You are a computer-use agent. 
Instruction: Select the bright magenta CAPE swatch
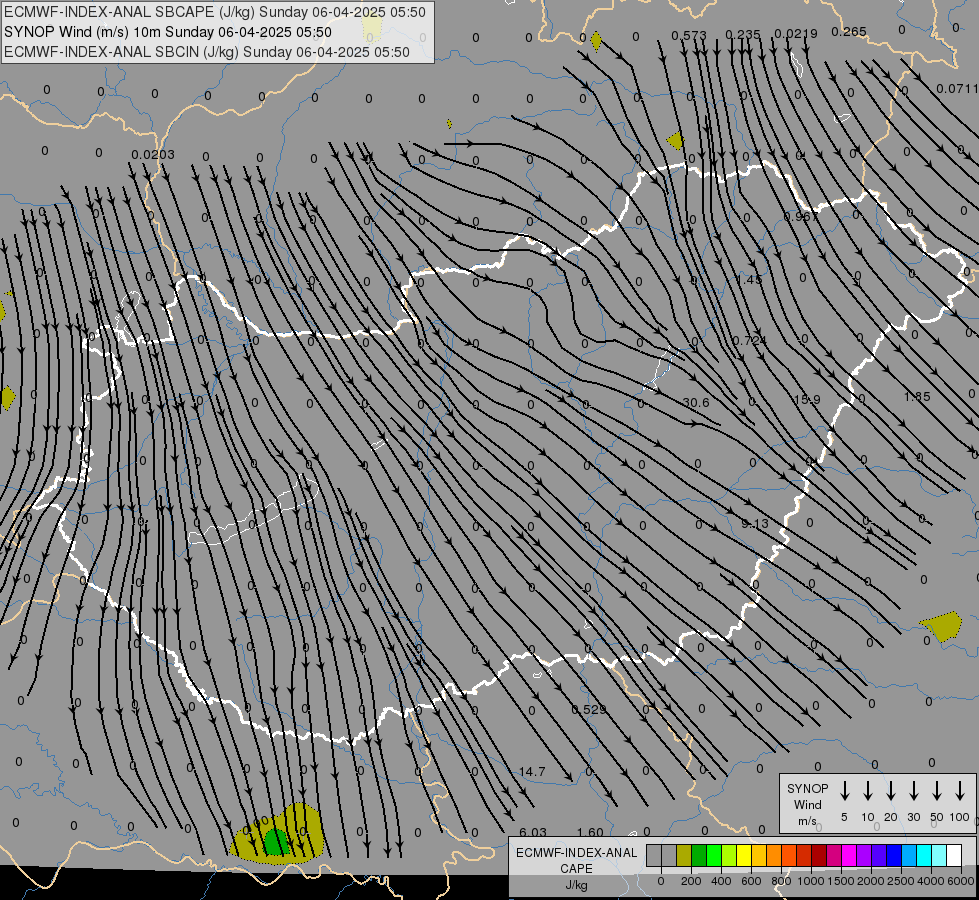coord(849,856)
